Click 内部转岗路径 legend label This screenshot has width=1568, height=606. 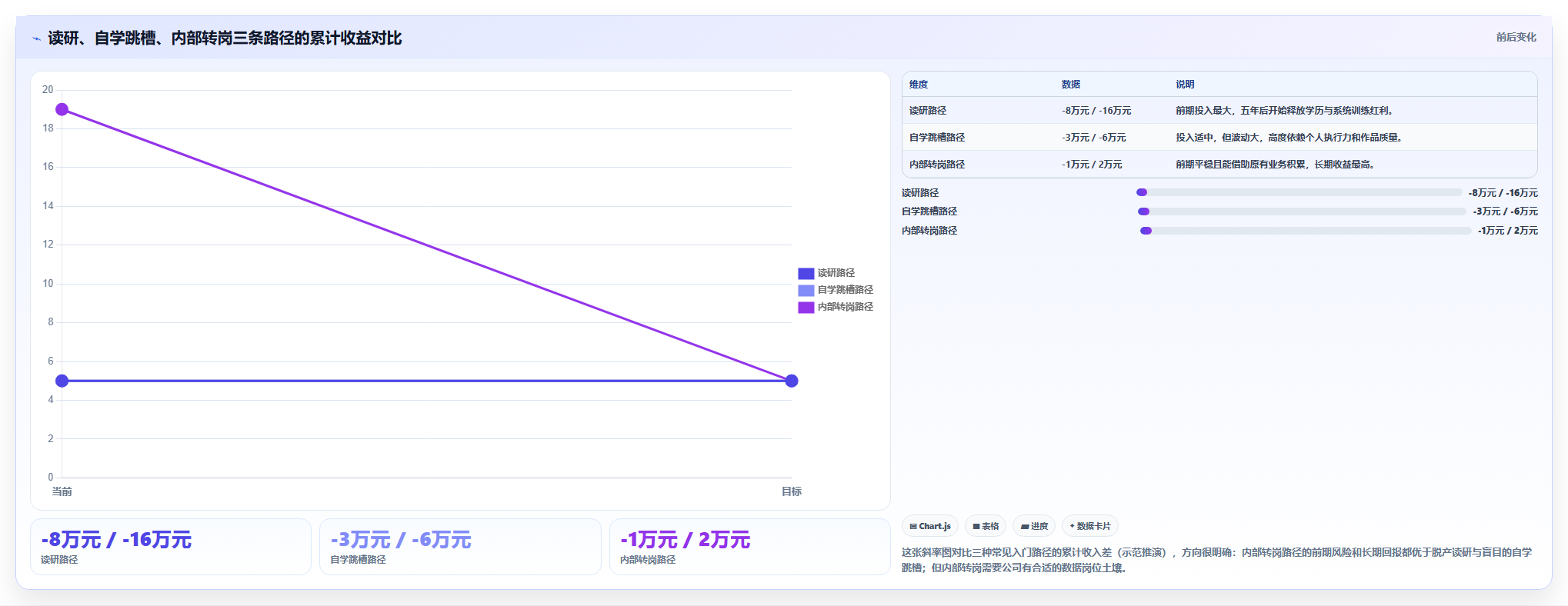[845, 307]
